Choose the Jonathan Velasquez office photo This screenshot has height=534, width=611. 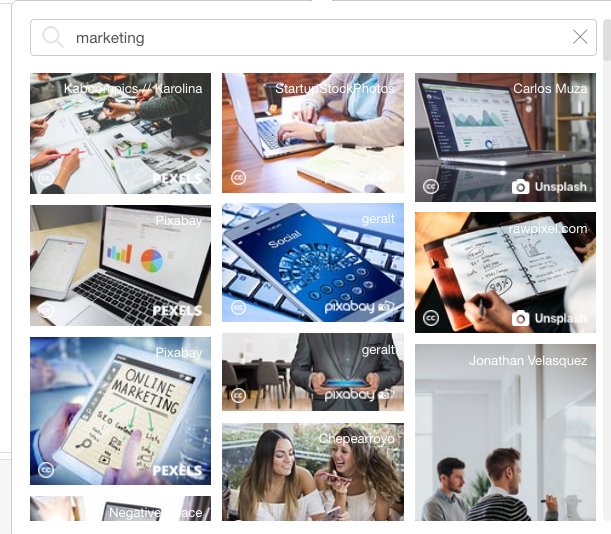click(x=505, y=432)
